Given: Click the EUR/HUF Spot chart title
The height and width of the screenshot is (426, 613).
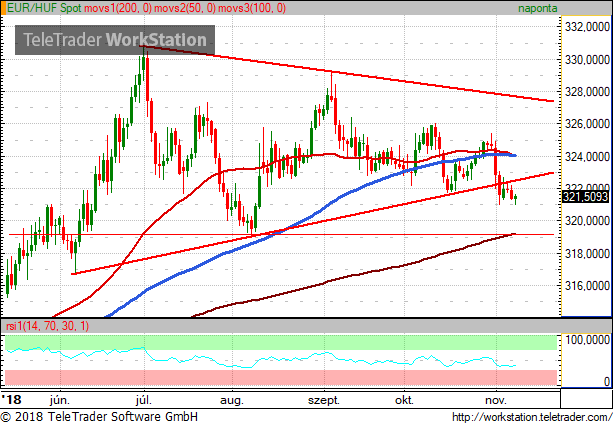Looking at the screenshot, I should tap(44, 8).
